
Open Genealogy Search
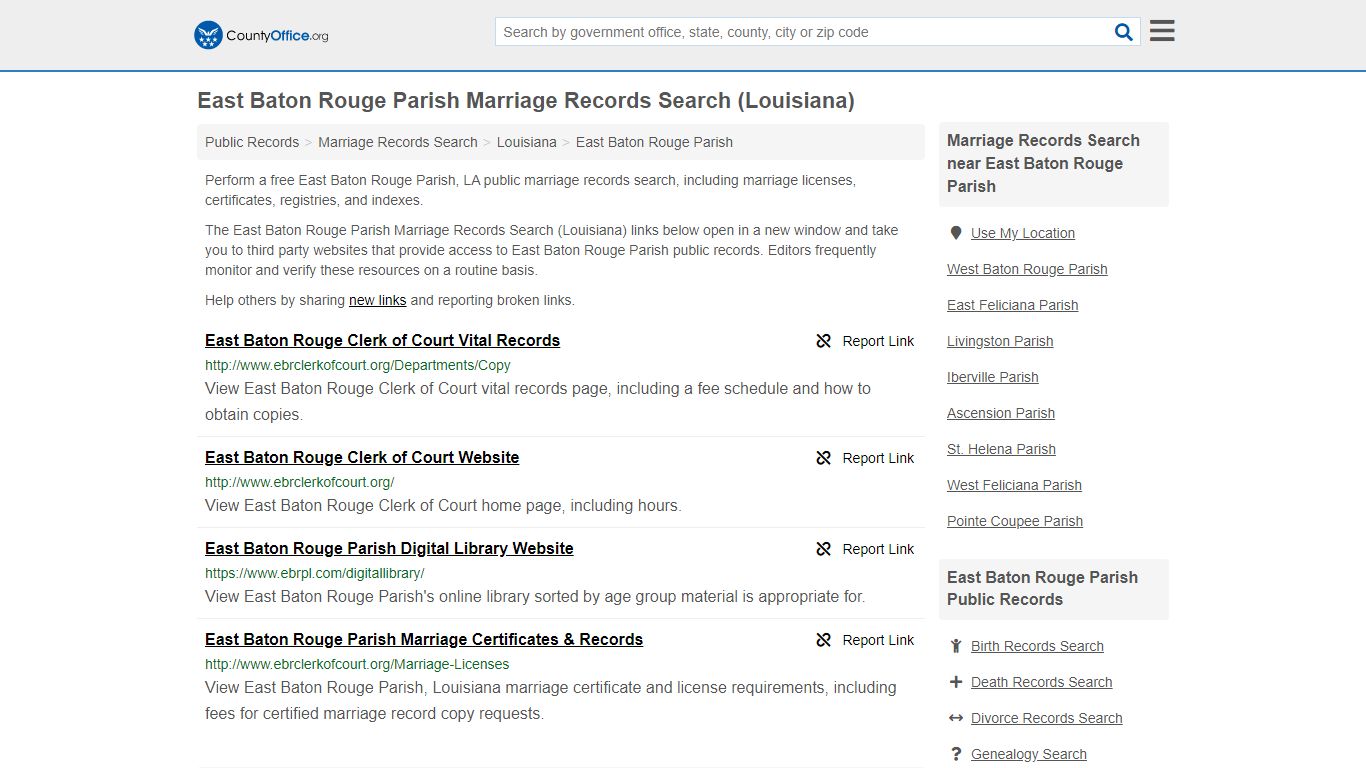point(1028,754)
